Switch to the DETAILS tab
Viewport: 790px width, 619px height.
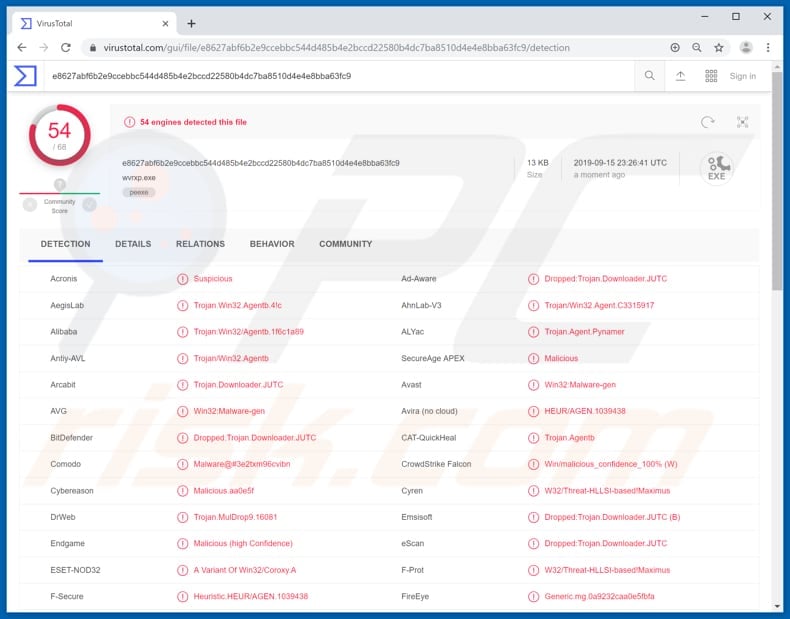point(133,244)
